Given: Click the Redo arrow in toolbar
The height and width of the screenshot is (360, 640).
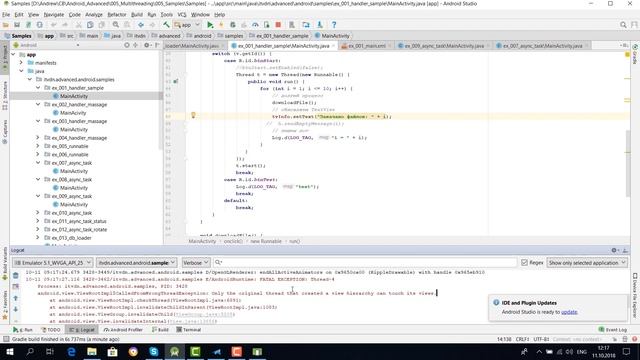Looking at the screenshot, I should (x=65, y=25).
